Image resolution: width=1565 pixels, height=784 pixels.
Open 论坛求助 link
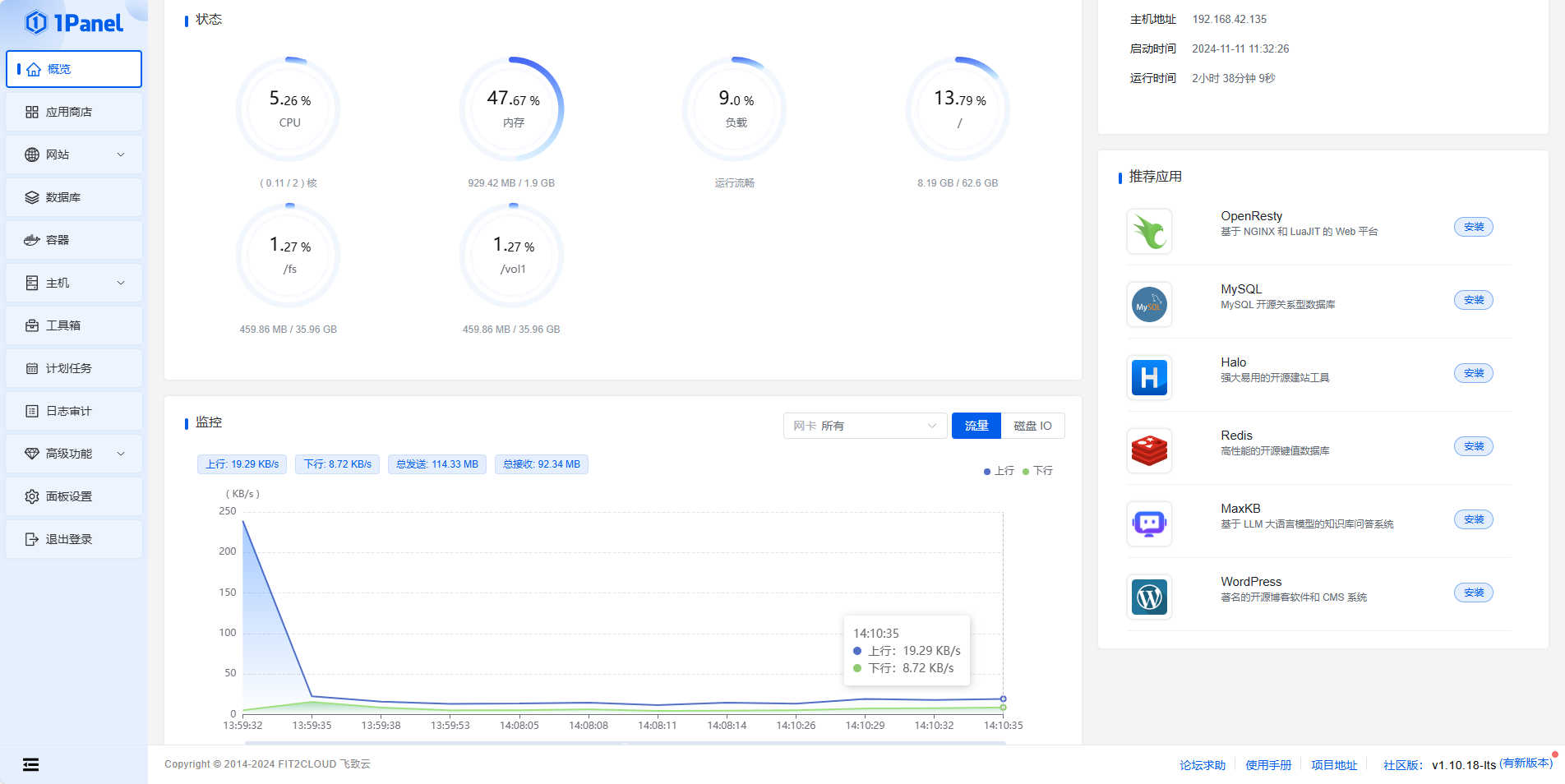click(x=1203, y=765)
